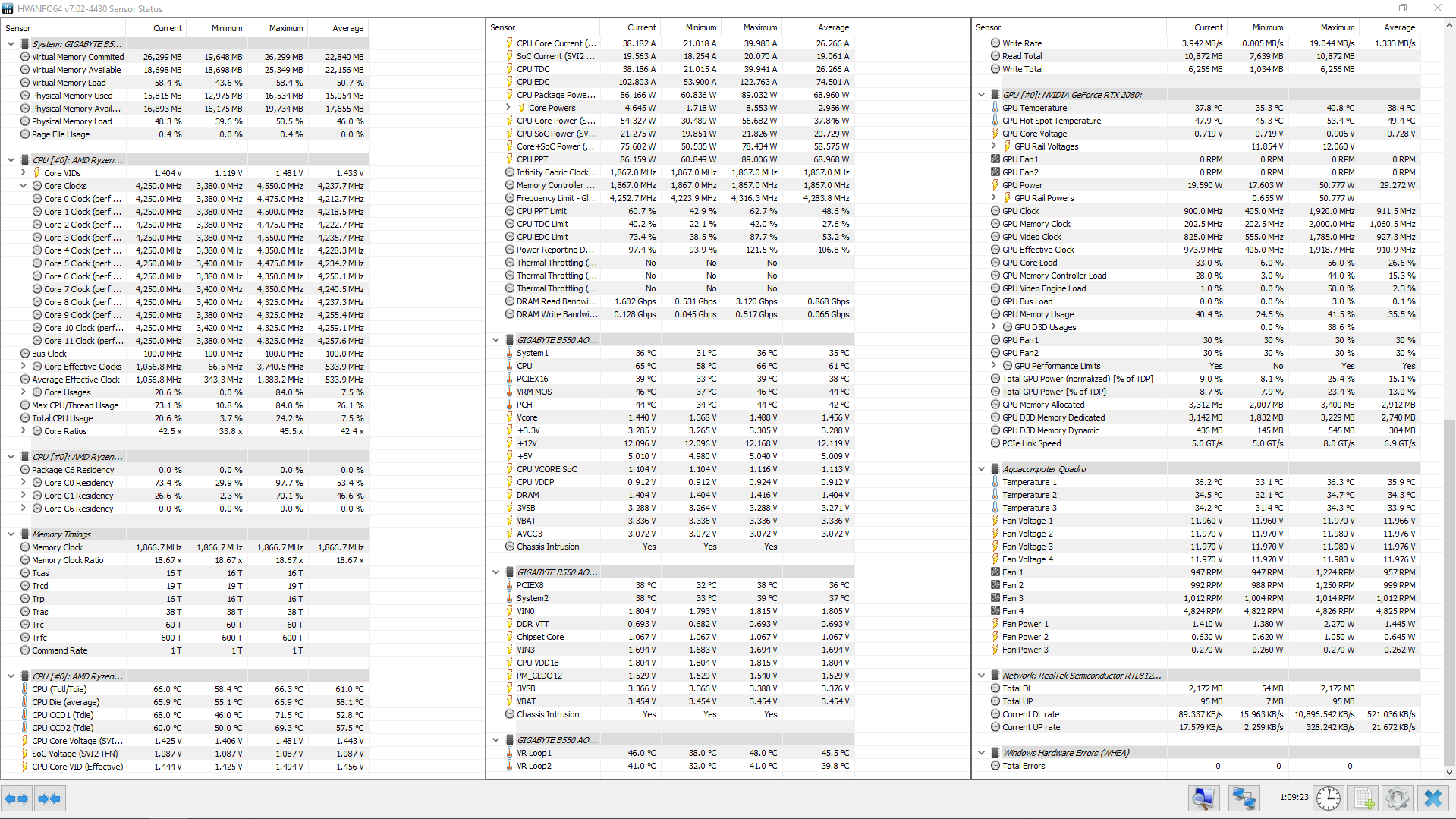The height and width of the screenshot is (819, 1456).
Task: Start logging with the add-report icon
Action: [1363, 798]
